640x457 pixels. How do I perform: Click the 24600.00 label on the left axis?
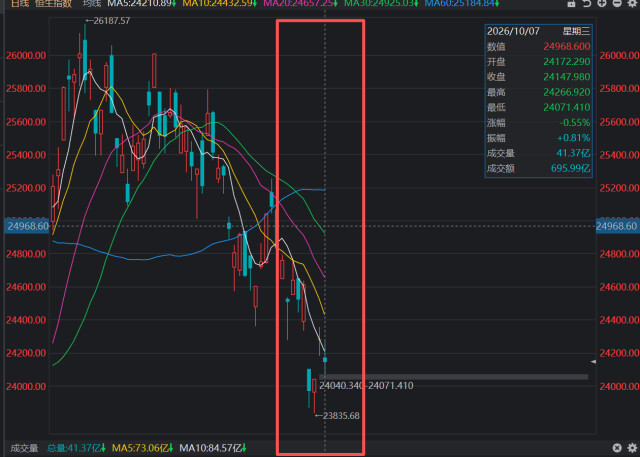pos(26,287)
